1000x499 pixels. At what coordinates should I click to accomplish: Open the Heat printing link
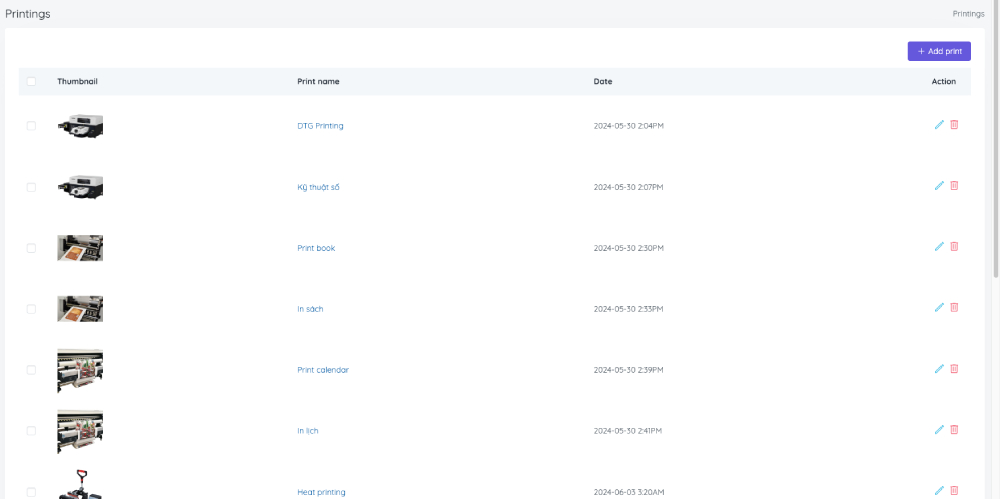(x=321, y=492)
